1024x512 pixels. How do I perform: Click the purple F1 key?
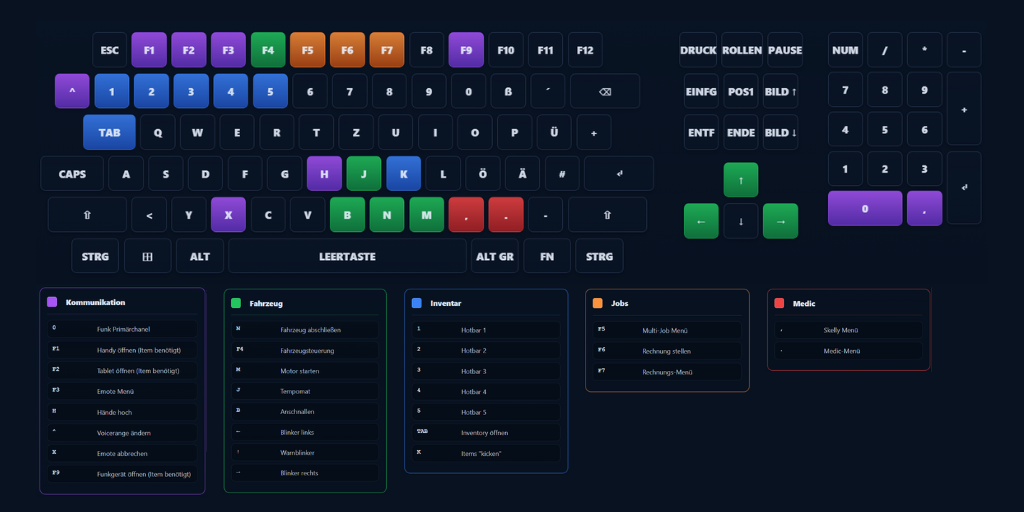tap(149, 50)
